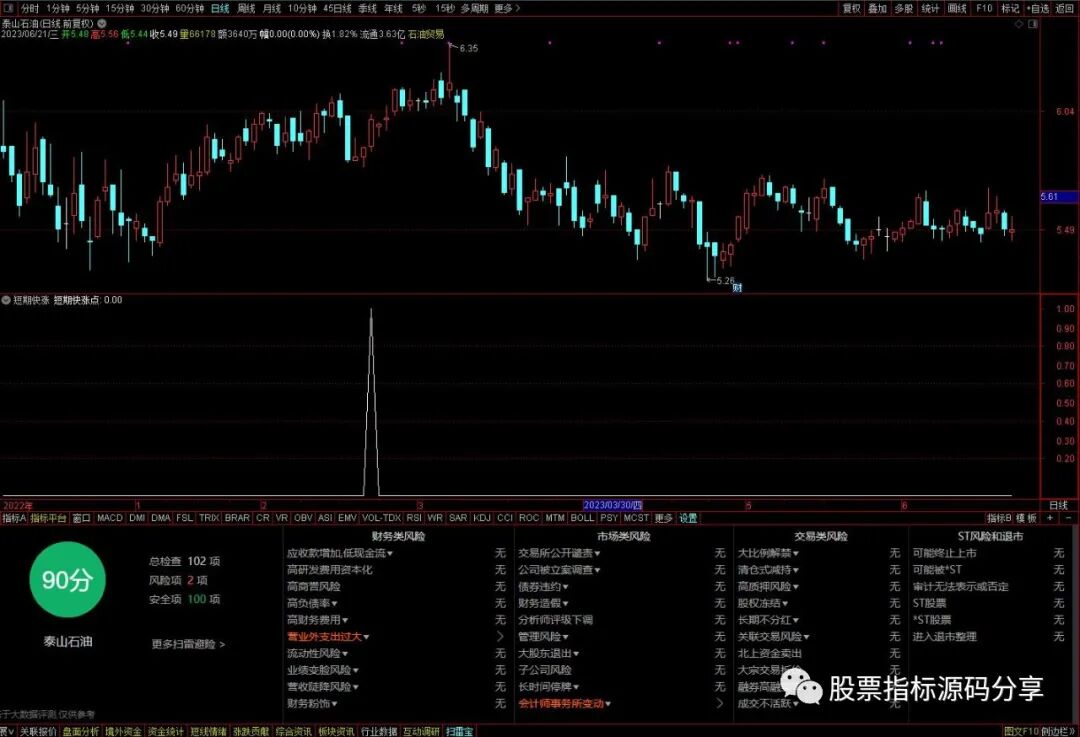Click the layout icon left of 分时
The width and height of the screenshot is (1080, 737).
[8, 8]
